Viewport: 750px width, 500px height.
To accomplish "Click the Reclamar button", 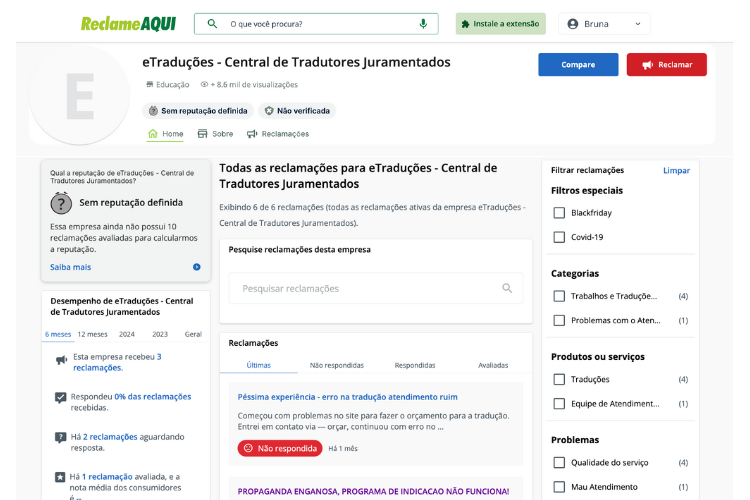I will 666,65.
